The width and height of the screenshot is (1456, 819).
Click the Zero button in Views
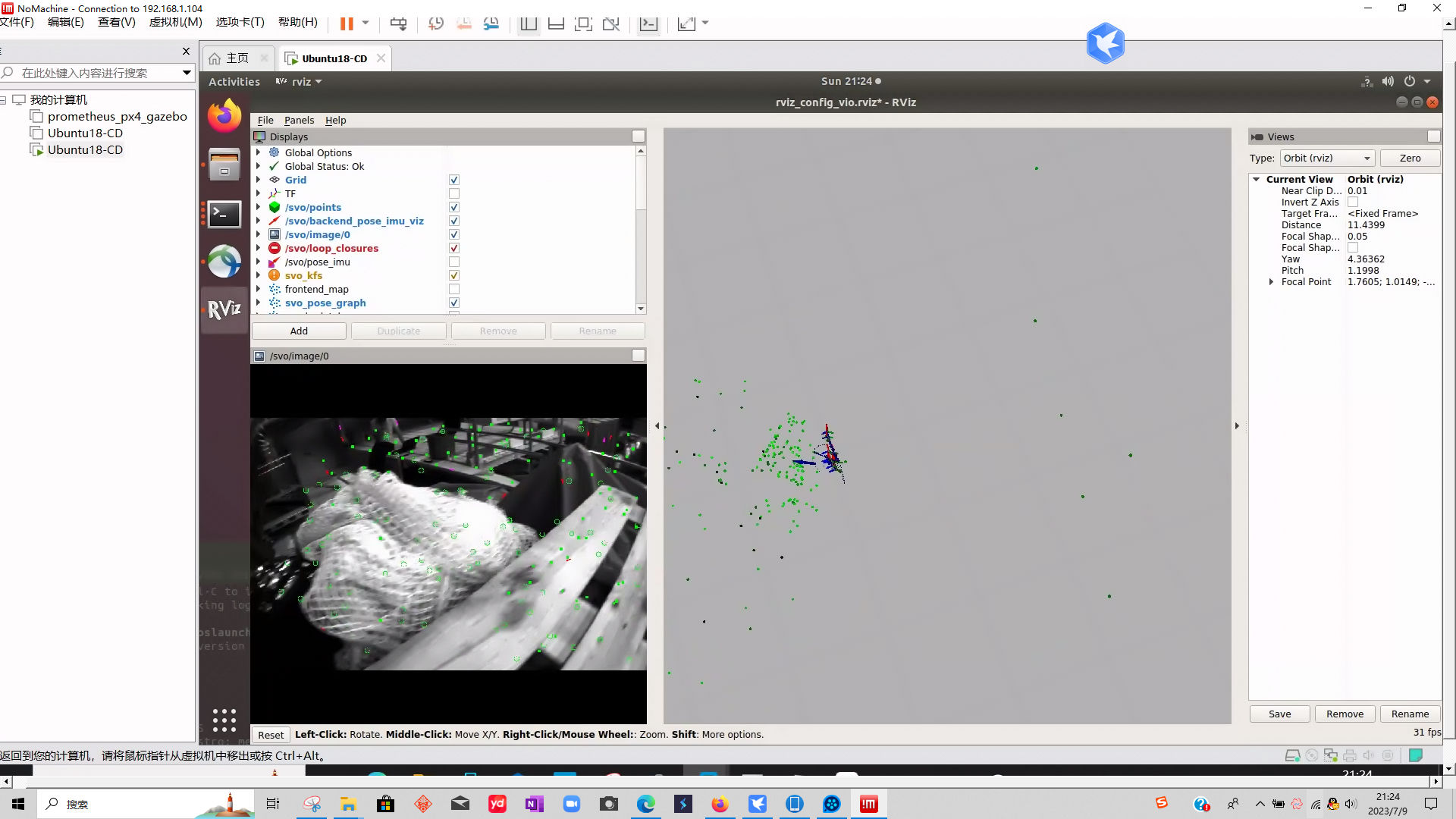pos(1410,158)
